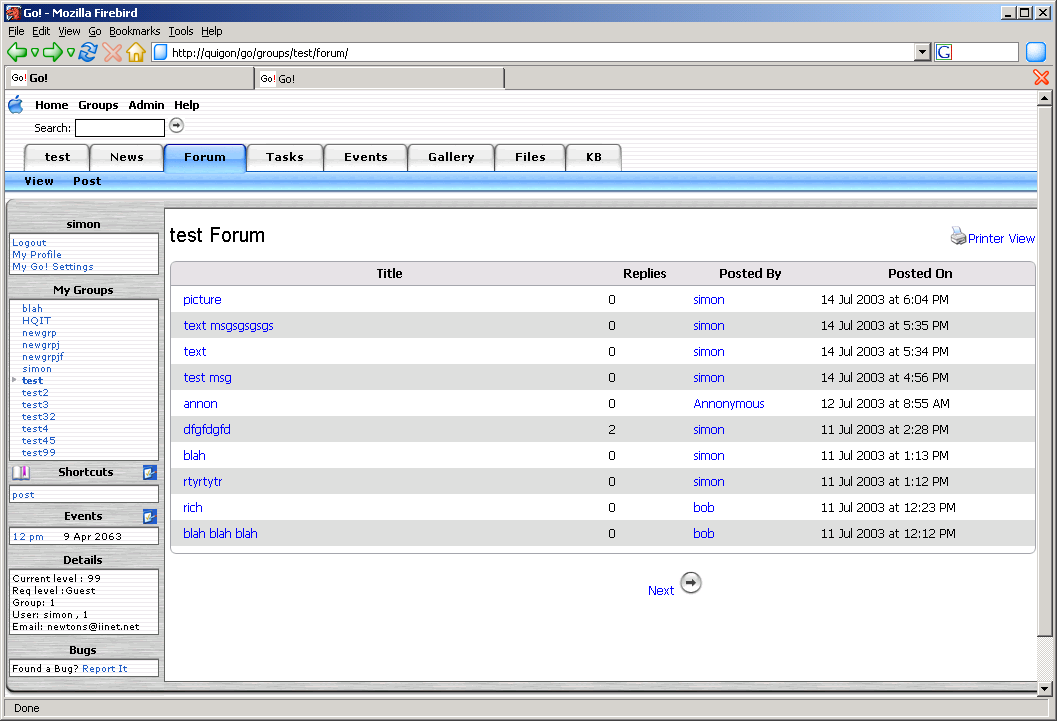Open the Tools menu
1057x721 pixels.
(x=181, y=31)
